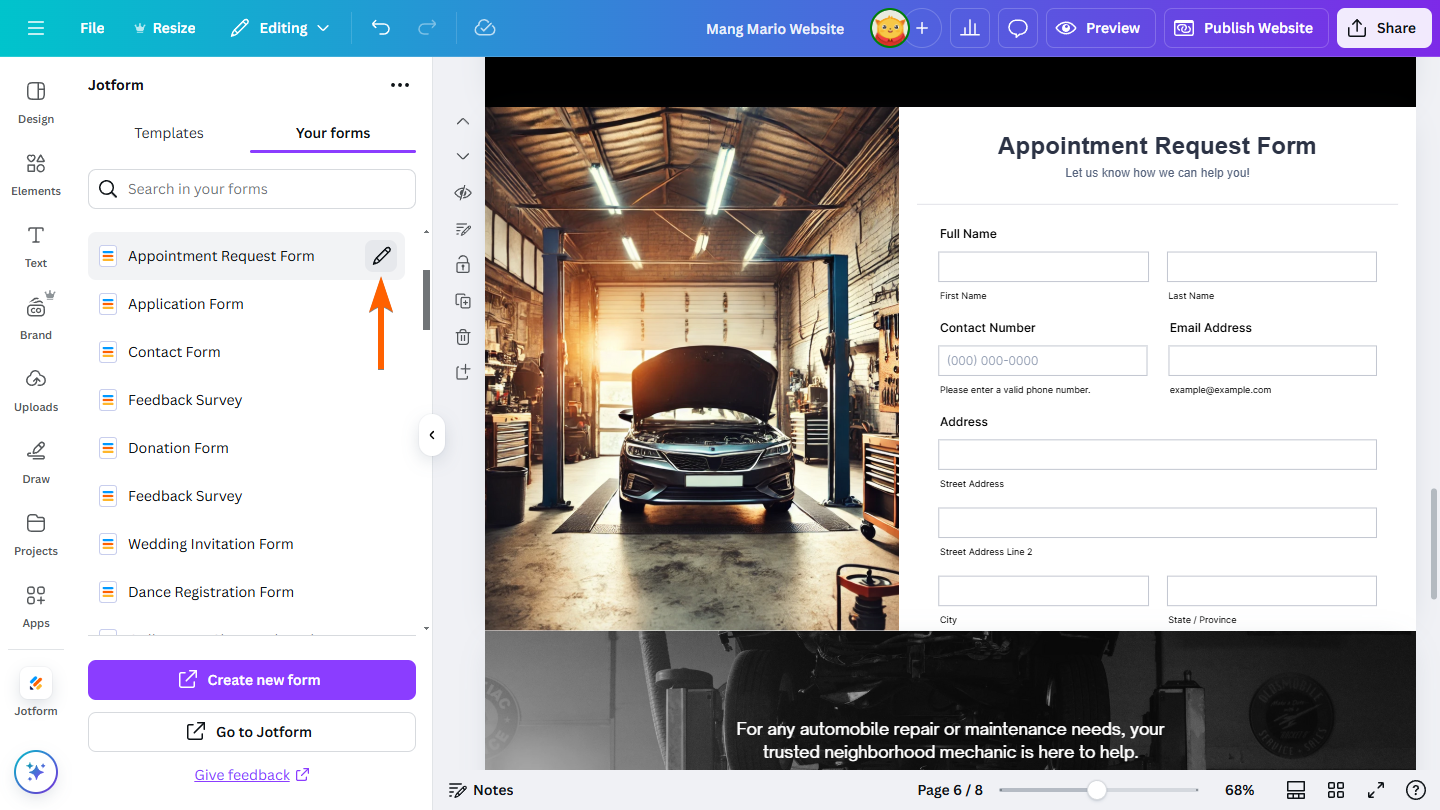Screen dimensions: 1440x810
Task: Open the help question mark
Action: point(1415,790)
